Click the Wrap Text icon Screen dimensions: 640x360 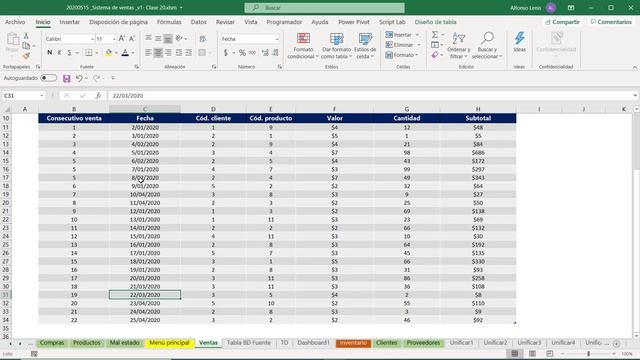pos(202,39)
